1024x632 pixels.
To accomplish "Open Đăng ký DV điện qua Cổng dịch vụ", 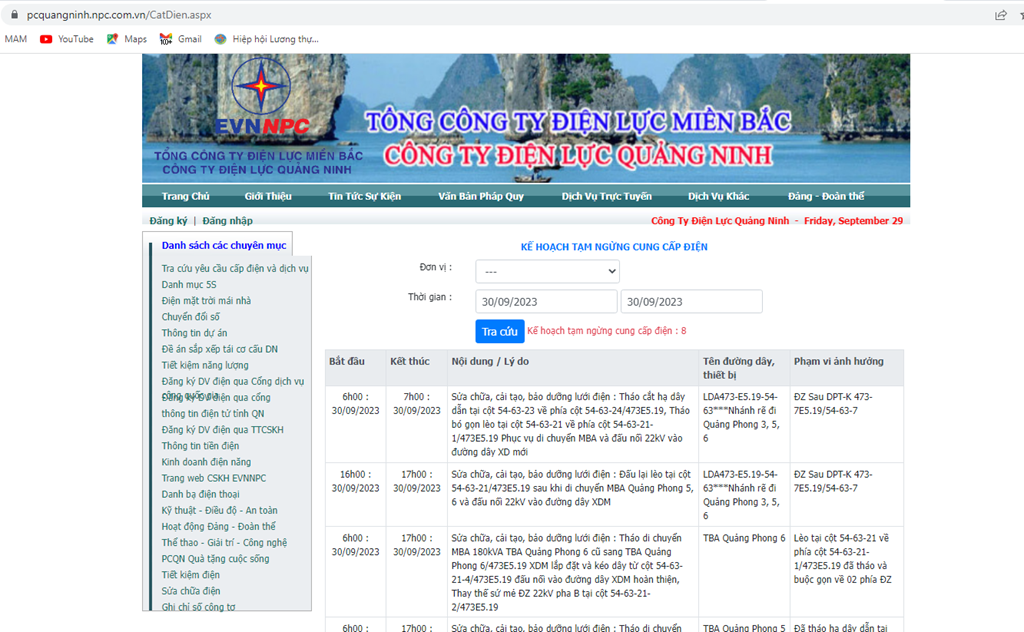I will click(x=232, y=381).
